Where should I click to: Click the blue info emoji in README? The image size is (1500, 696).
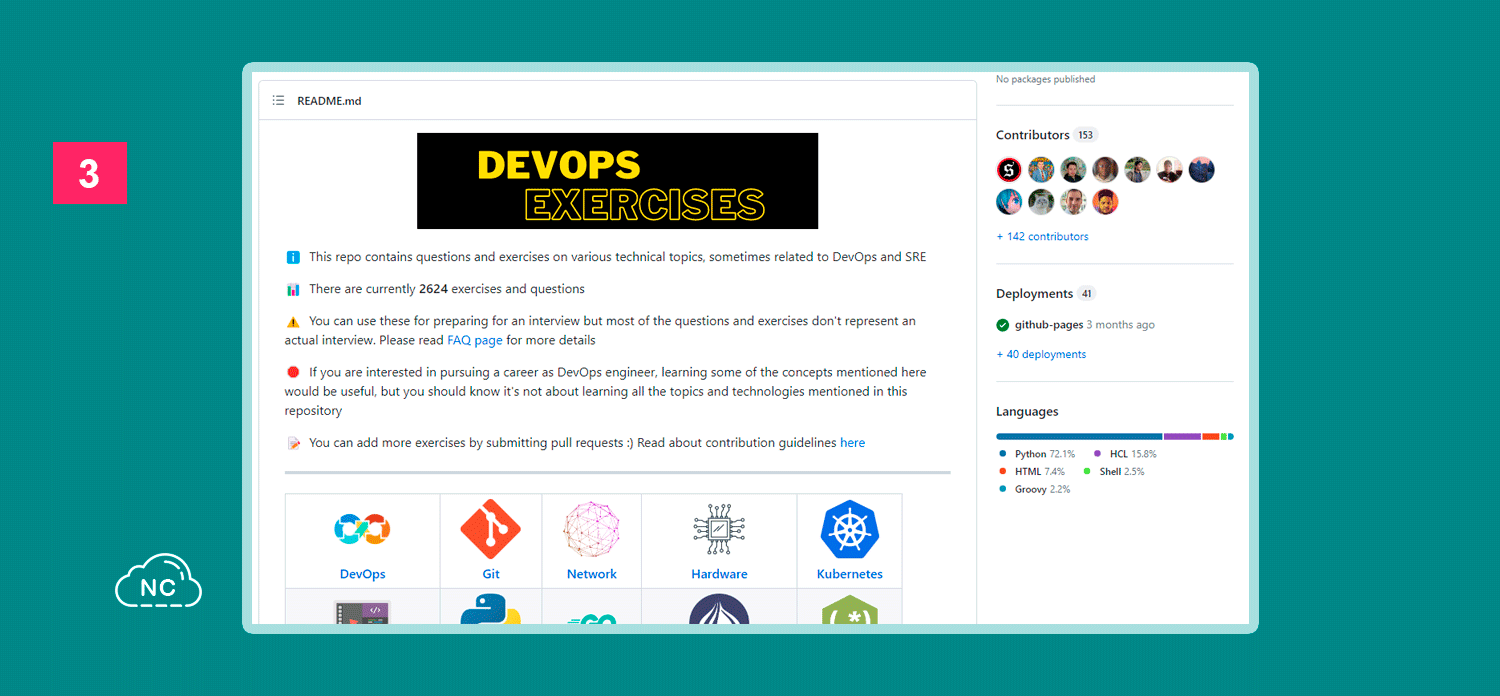293,257
